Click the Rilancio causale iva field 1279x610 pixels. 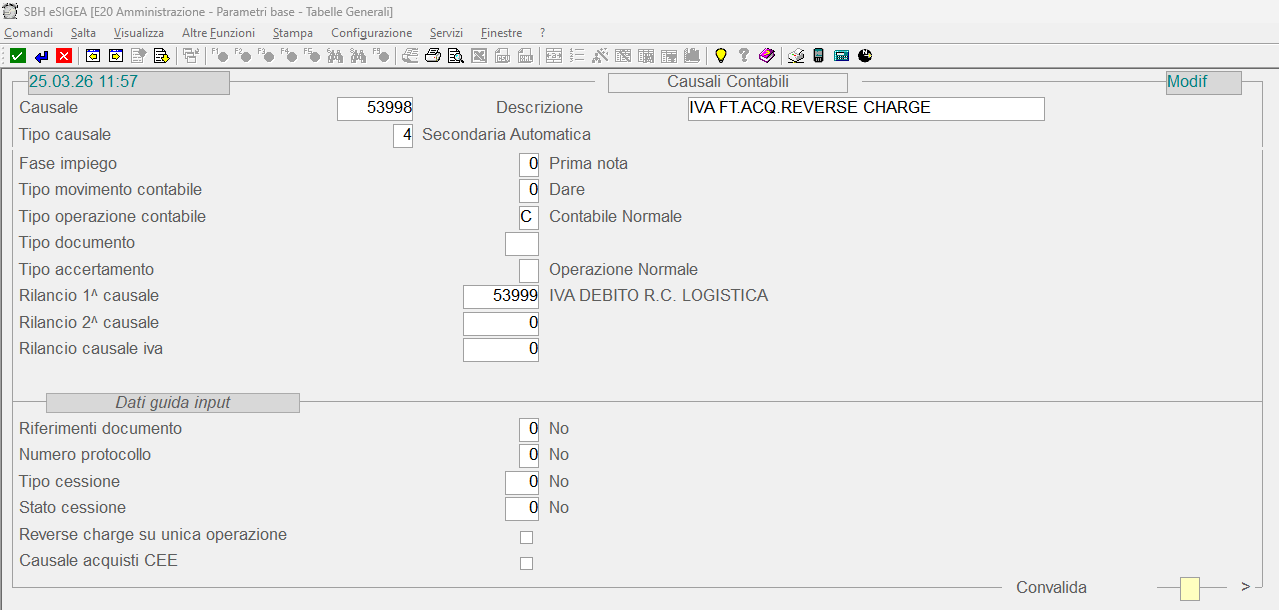(x=501, y=349)
